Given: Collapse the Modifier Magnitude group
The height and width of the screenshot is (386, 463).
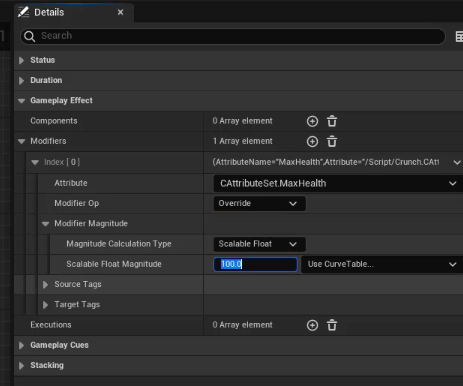Looking at the screenshot, I should [46, 224].
